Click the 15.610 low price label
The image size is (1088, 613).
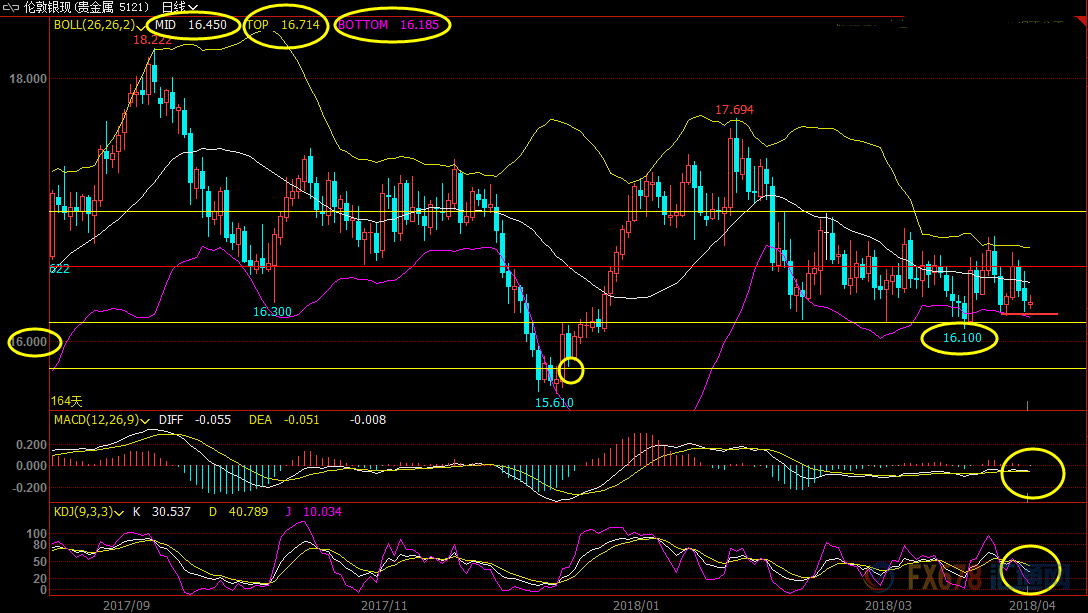point(554,403)
